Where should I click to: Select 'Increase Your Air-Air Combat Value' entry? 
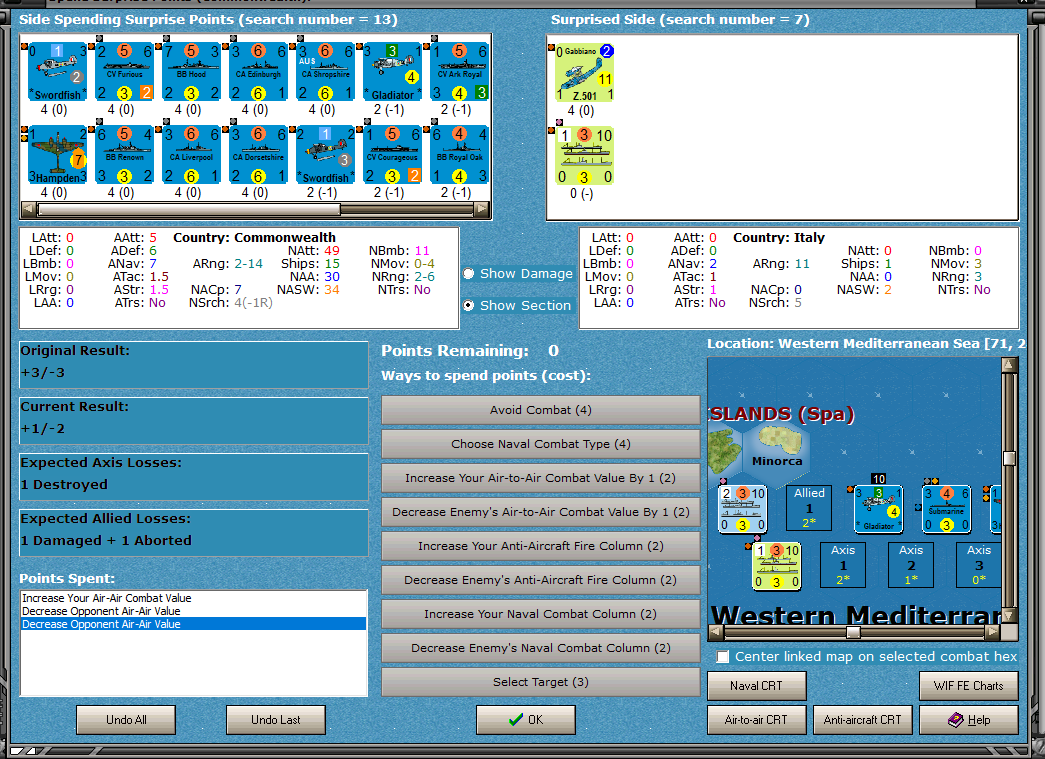[x=193, y=598]
